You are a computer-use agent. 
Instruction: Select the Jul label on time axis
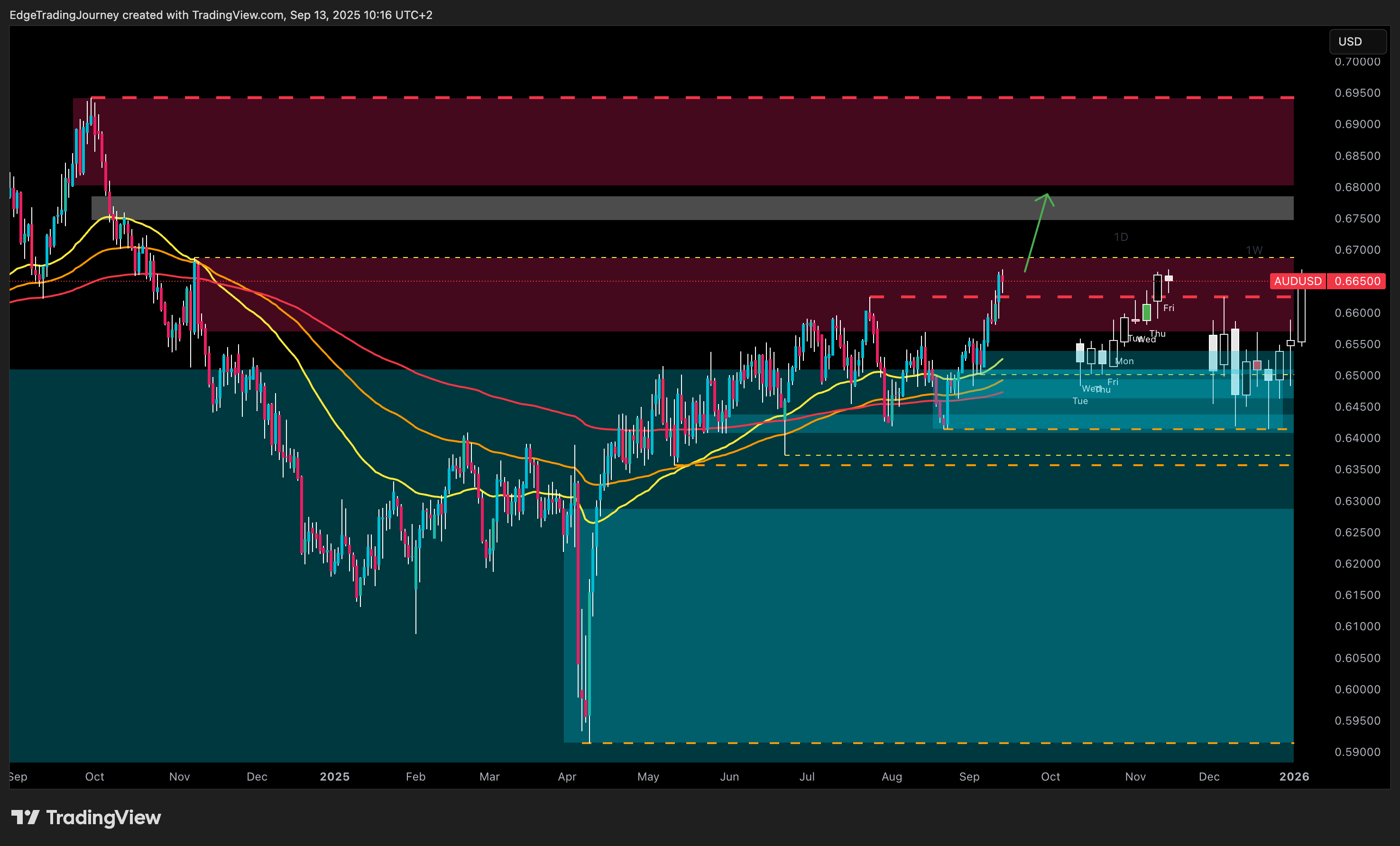point(807,776)
